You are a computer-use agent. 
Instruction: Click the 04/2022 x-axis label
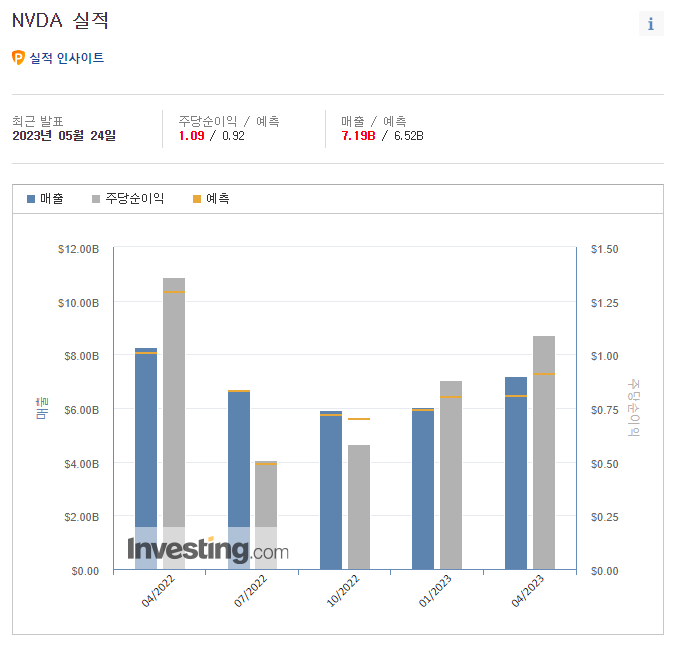coord(158,591)
